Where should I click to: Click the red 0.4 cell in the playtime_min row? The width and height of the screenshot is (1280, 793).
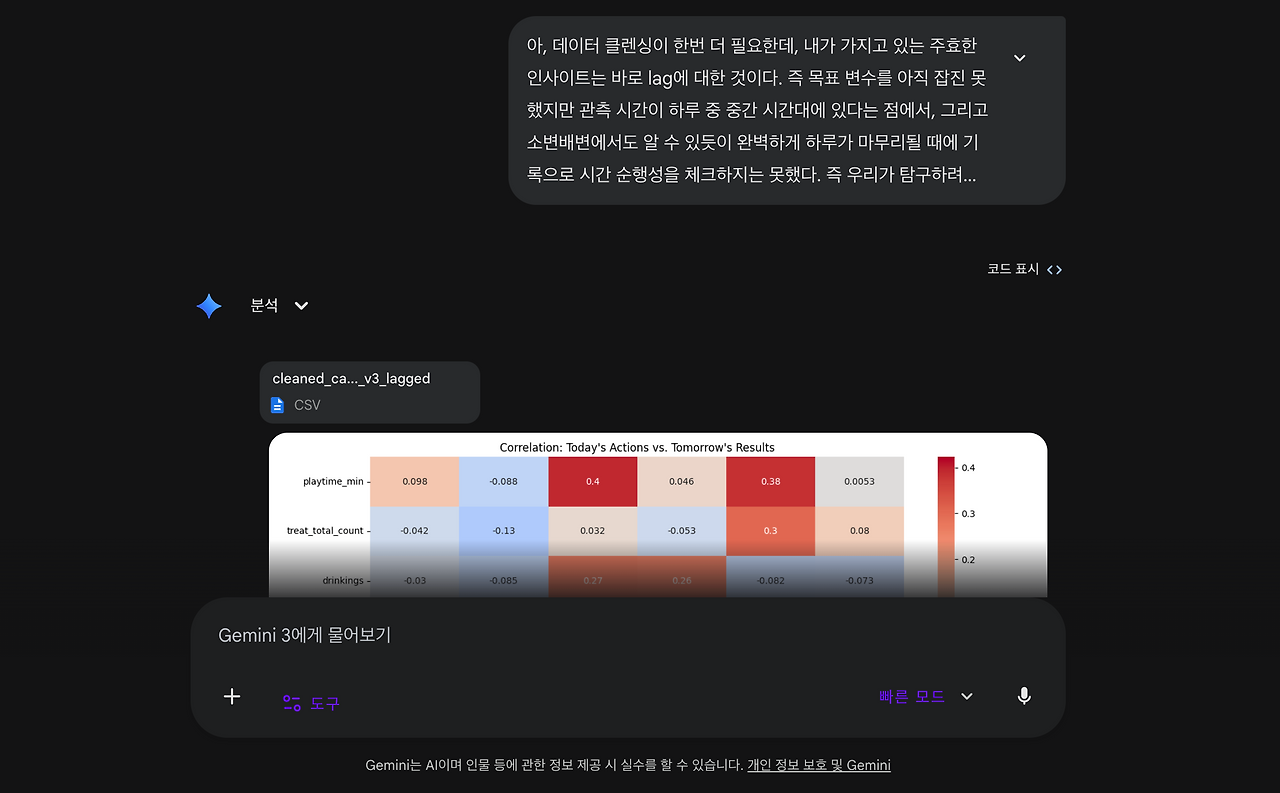point(592,481)
